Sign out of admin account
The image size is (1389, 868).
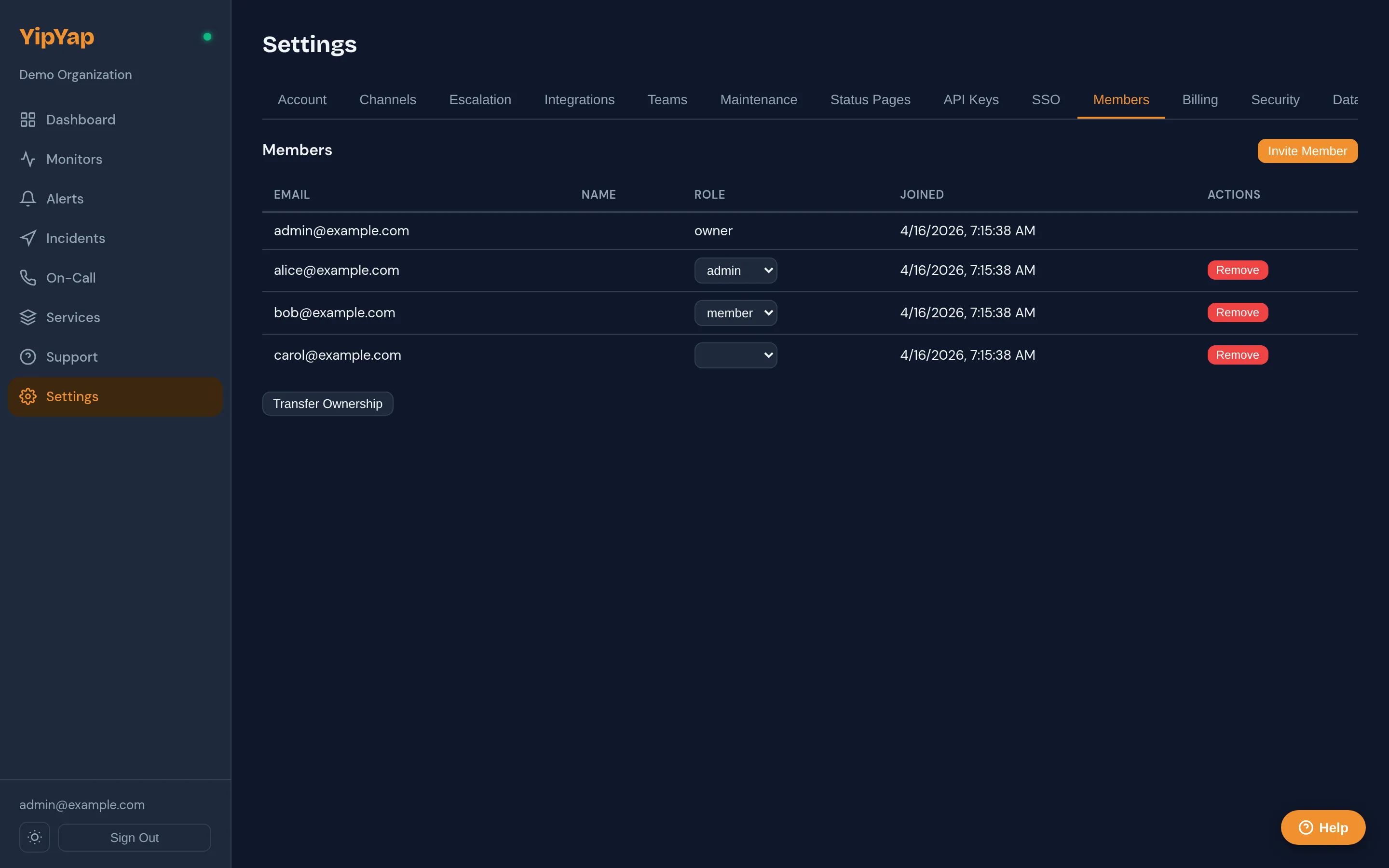134,837
